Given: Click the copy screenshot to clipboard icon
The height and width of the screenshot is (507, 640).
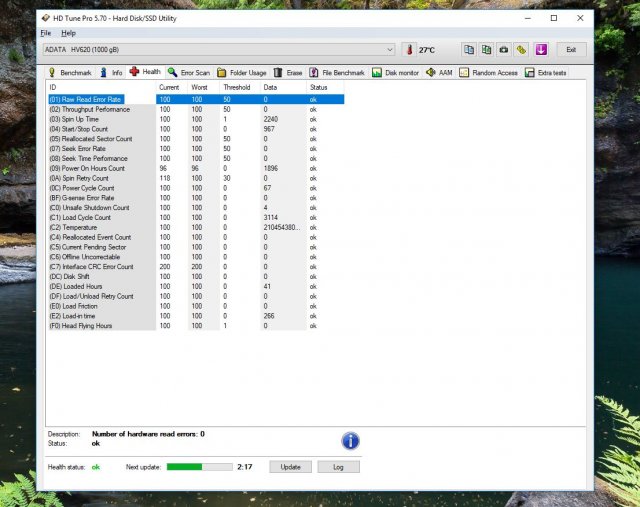Looking at the screenshot, I should click(x=487, y=50).
